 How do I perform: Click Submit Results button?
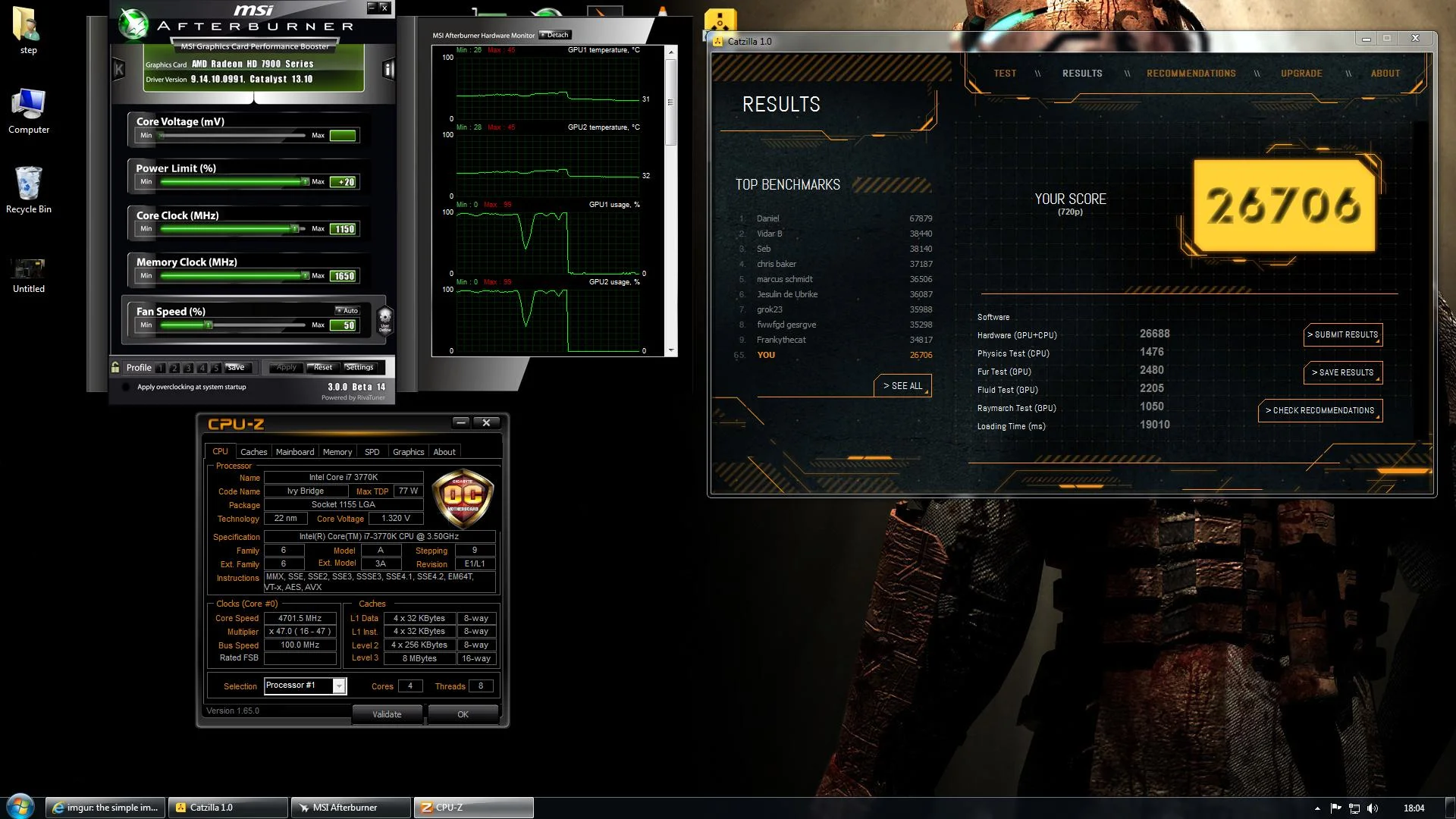click(x=1343, y=334)
